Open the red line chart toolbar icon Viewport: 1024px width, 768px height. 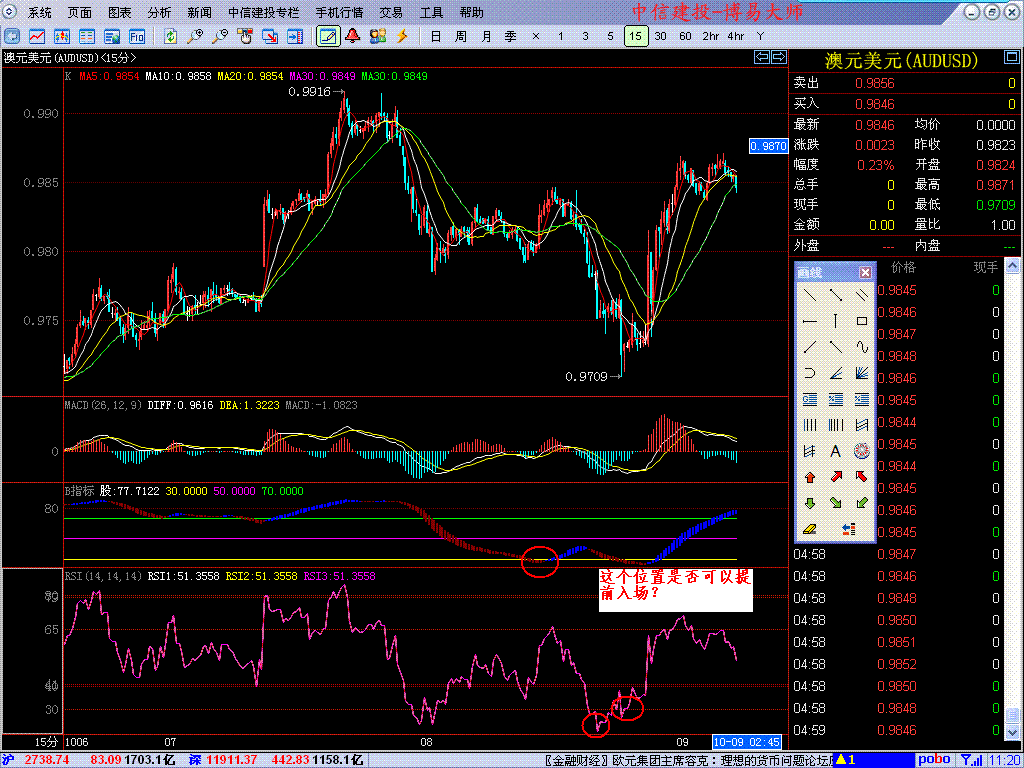tap(37, 36)
